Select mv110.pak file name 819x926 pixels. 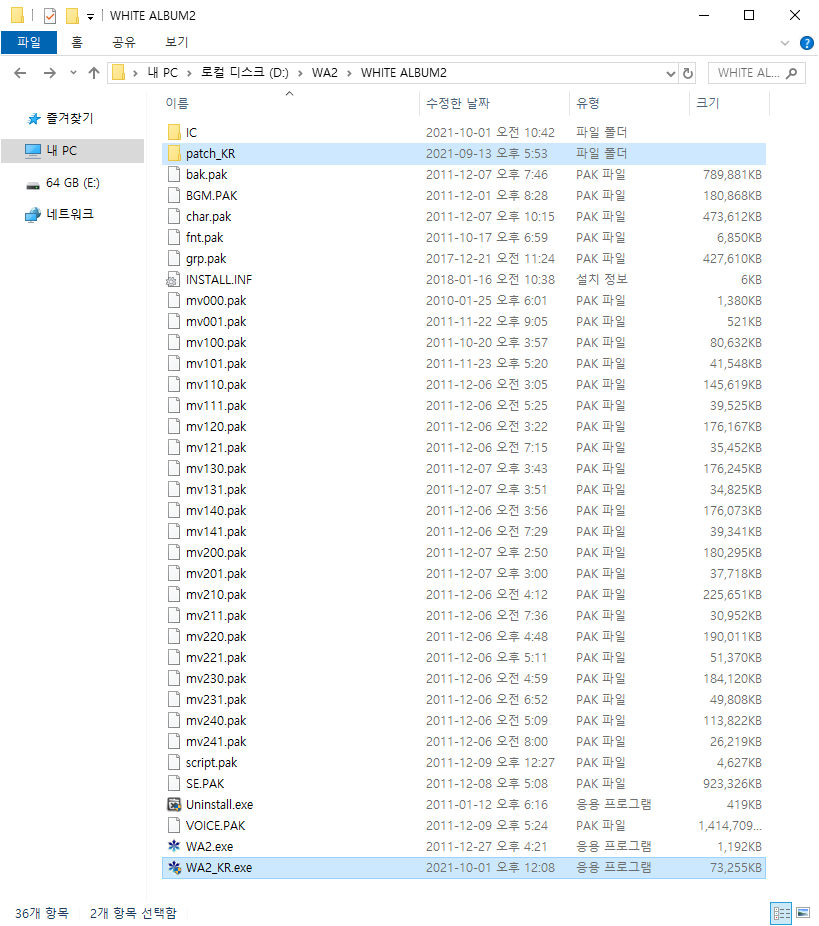coord(216,384)
